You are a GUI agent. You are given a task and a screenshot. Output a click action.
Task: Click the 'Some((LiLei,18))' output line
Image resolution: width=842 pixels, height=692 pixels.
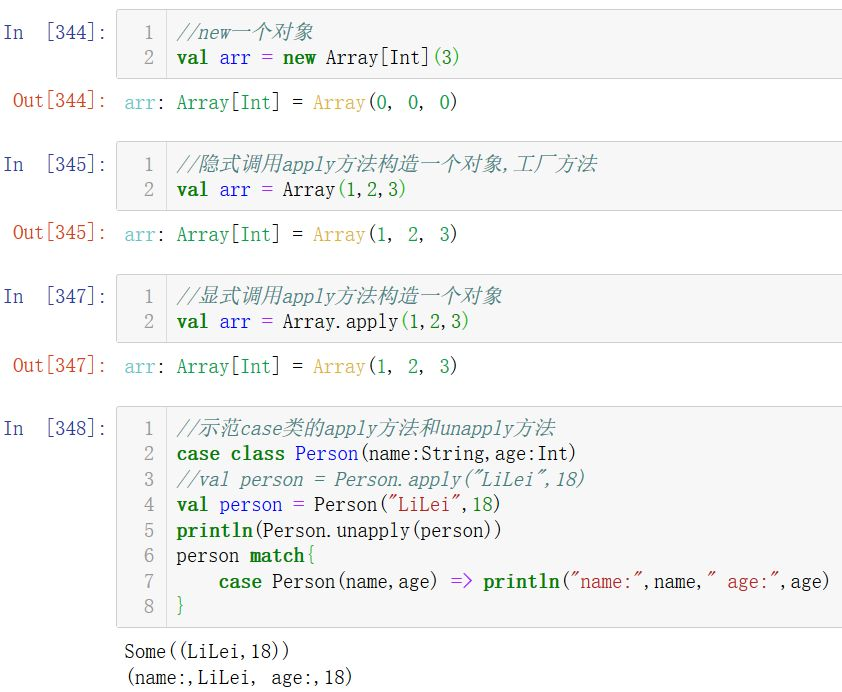(207, 651)
